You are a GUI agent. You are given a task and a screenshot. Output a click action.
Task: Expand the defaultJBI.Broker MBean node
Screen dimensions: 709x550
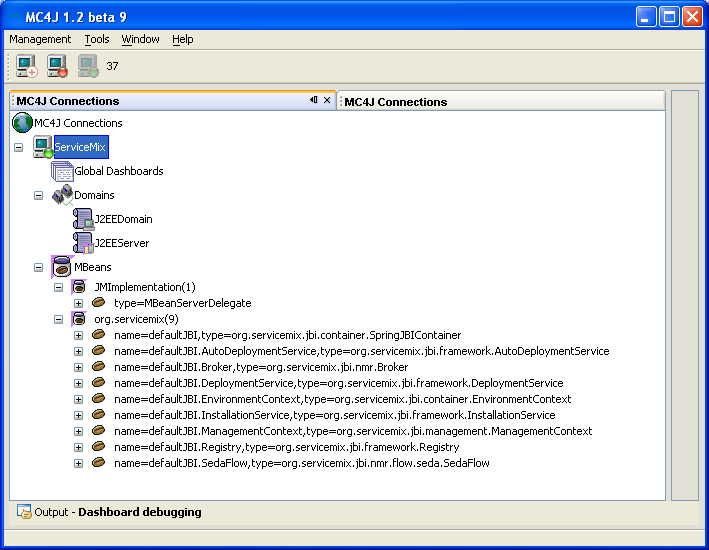(x=78, y=367)
